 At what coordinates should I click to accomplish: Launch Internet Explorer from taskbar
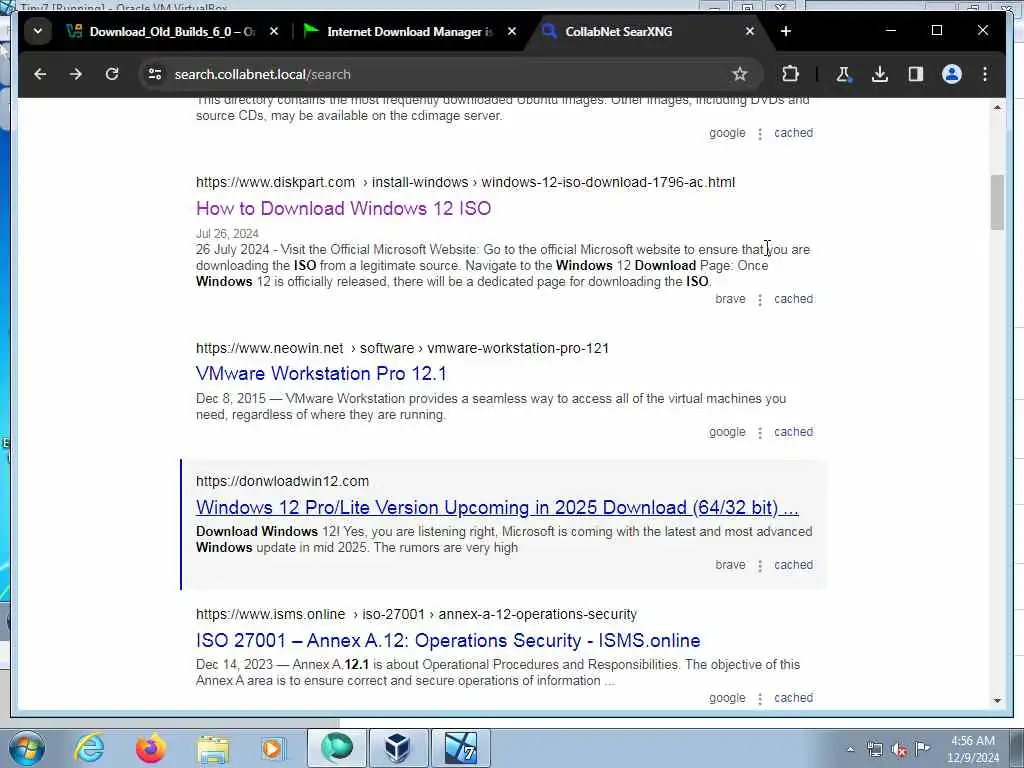89,749
